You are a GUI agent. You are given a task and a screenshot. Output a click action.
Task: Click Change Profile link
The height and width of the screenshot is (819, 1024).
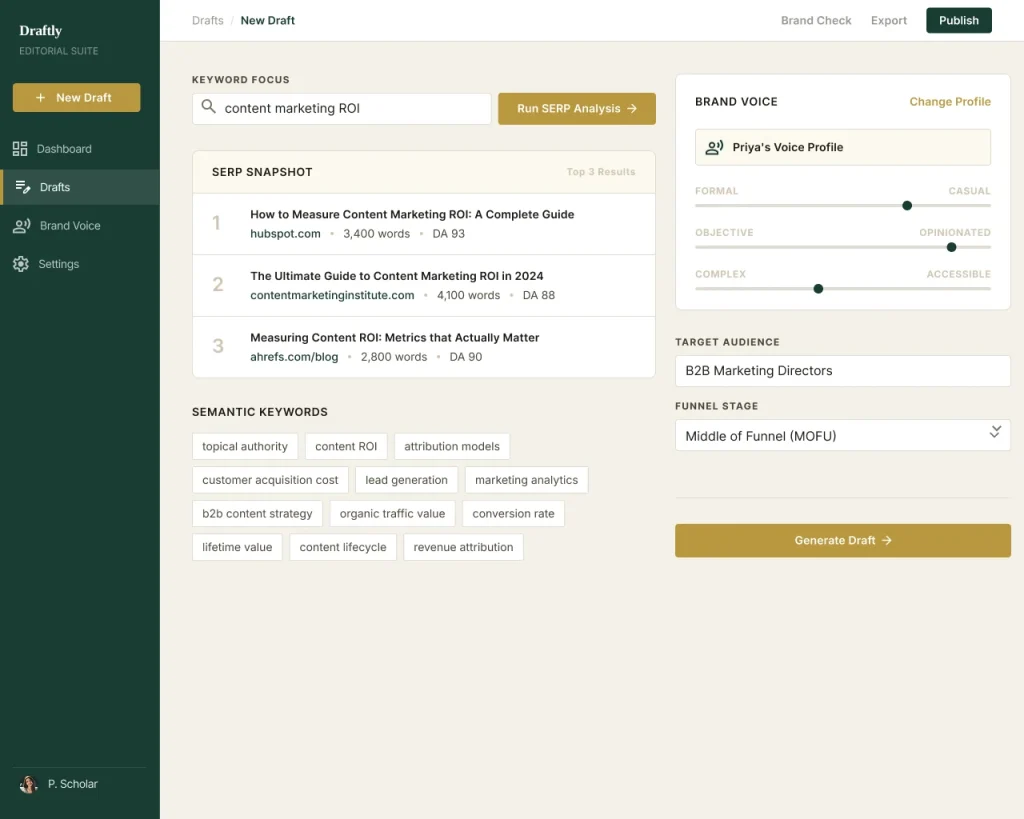[x=950, y=101]
